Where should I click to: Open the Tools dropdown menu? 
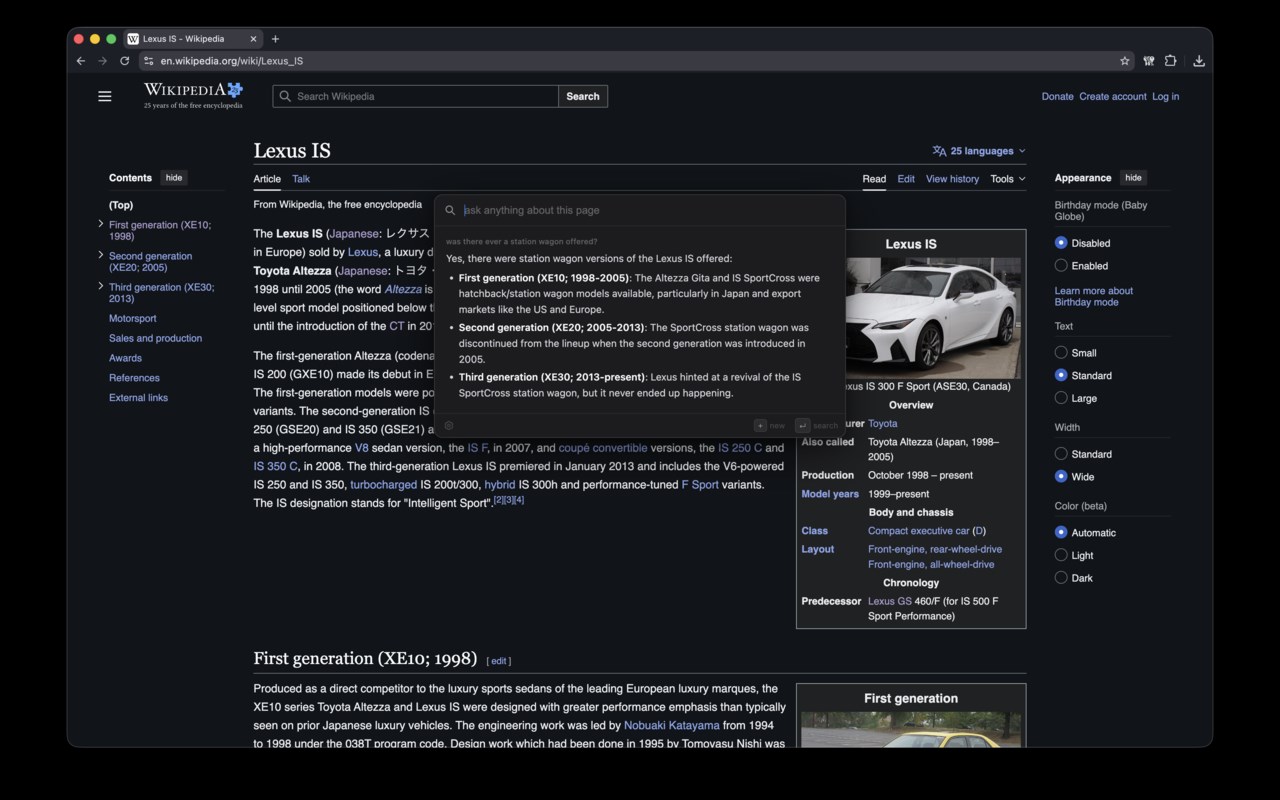[1008, 179]
